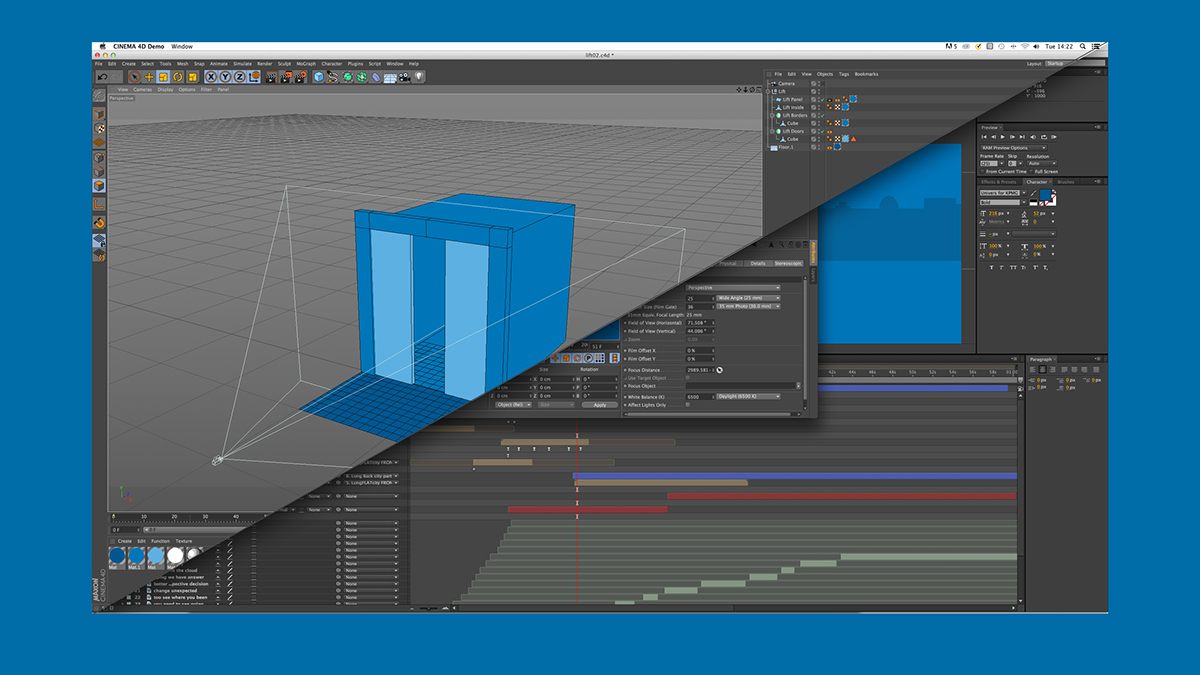Screen dimensions: 1200x675
Task: Select the Scale tool in the toolbar
Action: tap(163, 77)
